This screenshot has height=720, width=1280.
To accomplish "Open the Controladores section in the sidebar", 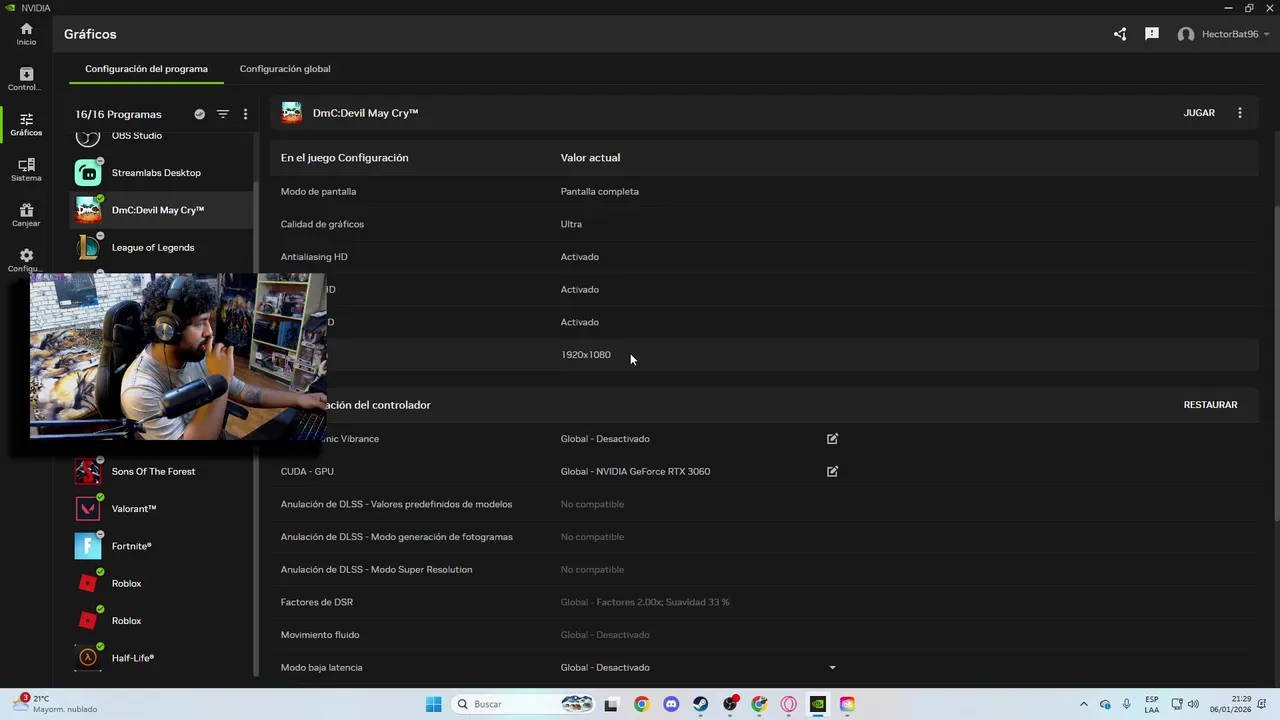I will 26,79.
